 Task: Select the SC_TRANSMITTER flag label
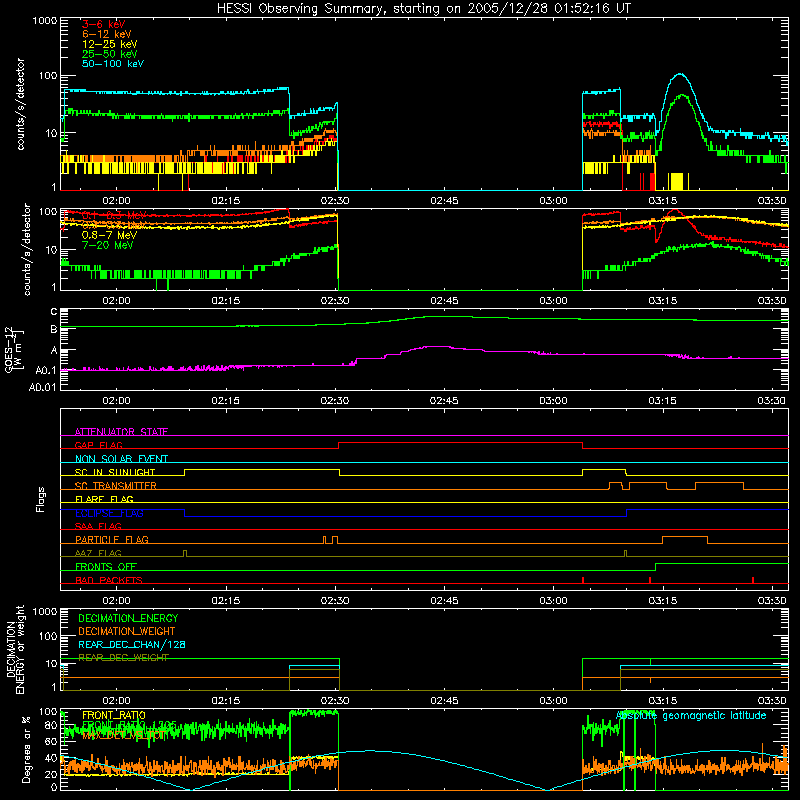point(116,486)
